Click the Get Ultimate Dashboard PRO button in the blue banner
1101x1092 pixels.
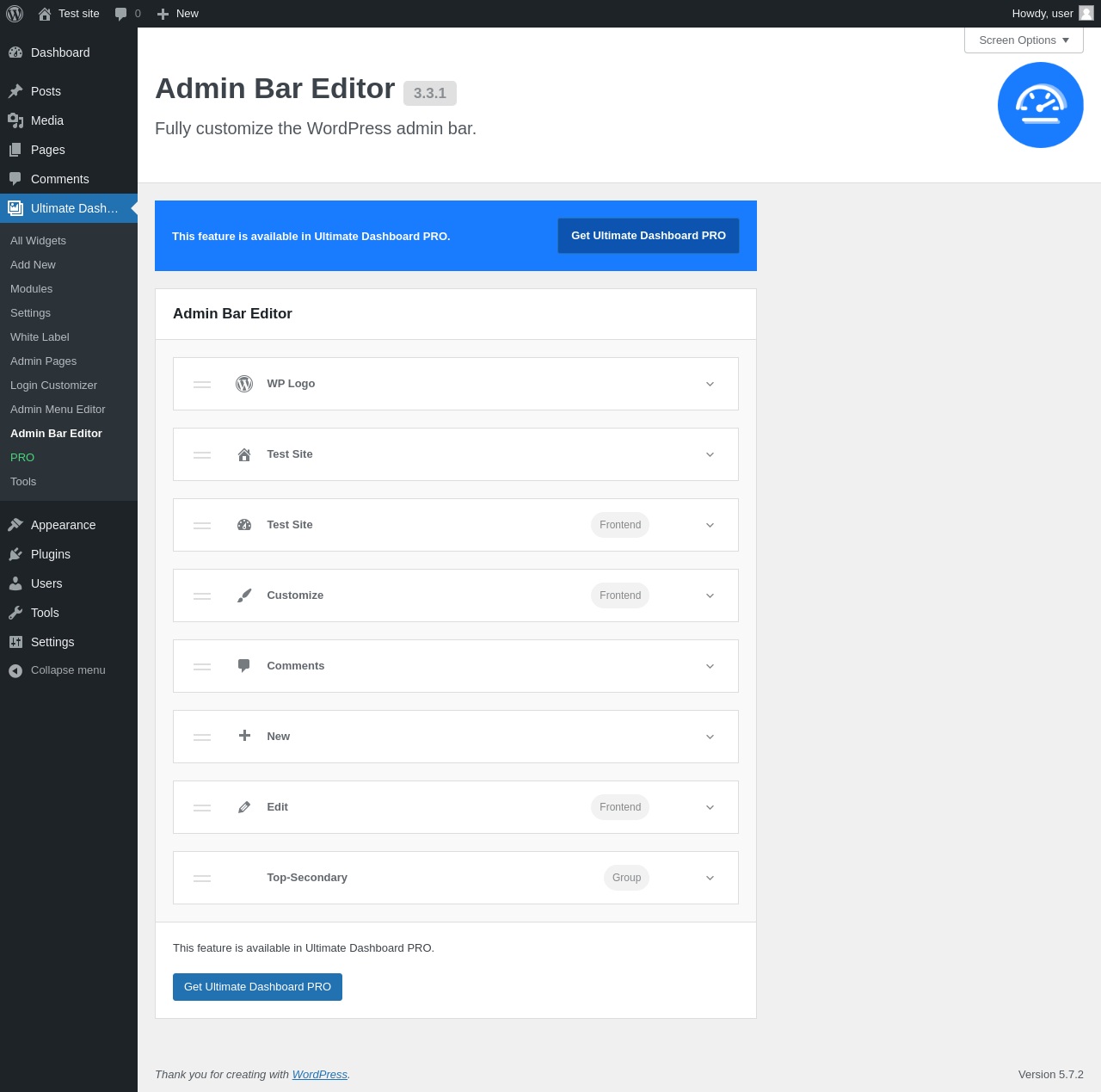point(649,236)
